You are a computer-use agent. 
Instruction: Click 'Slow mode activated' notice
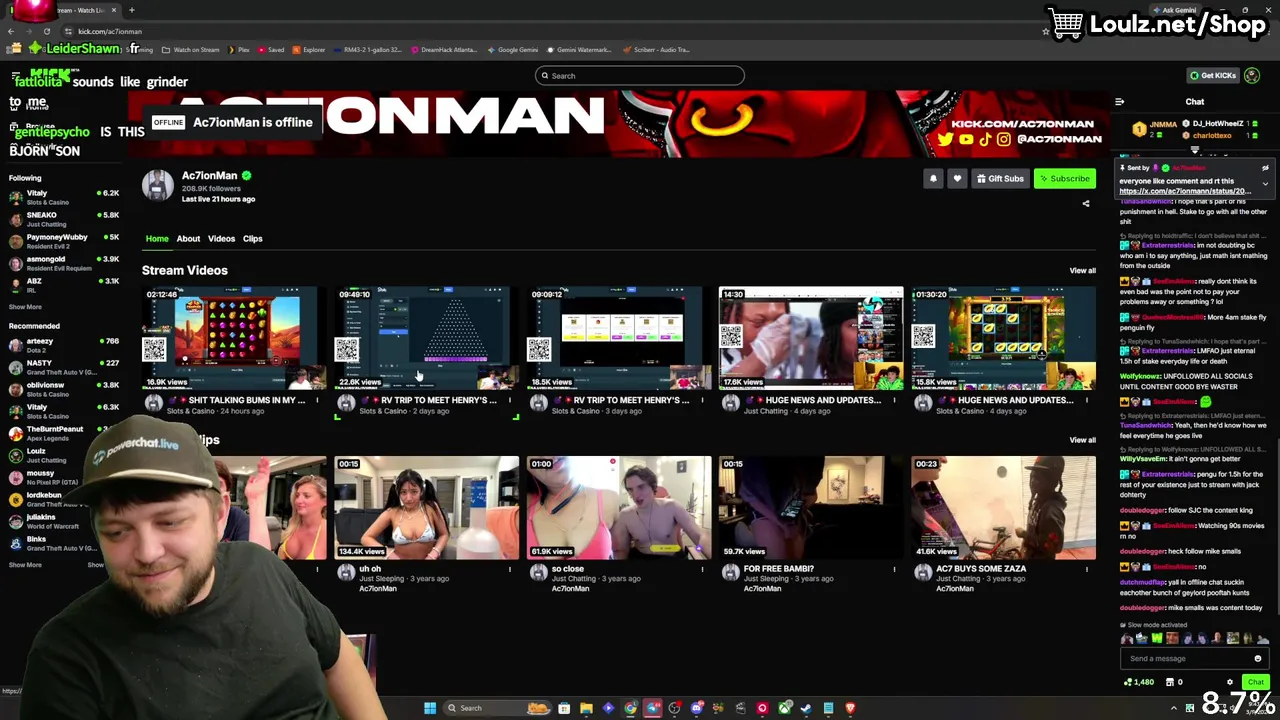coord(1153,625)
